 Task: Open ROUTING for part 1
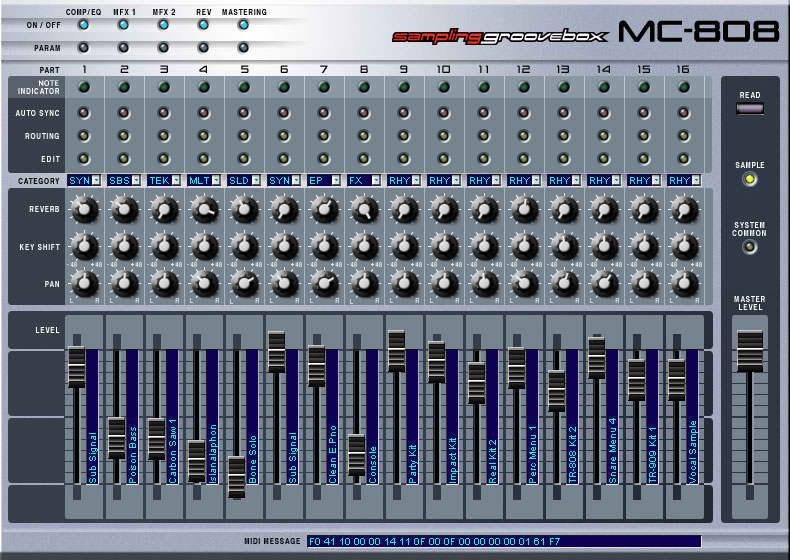(84, 136)
